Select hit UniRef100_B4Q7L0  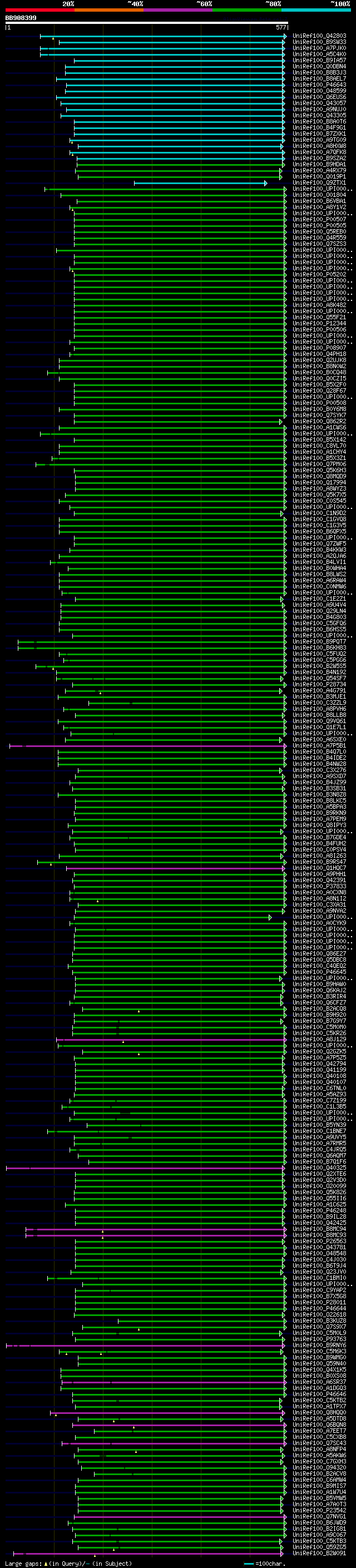pyautogui.click(x=319, y=752)
